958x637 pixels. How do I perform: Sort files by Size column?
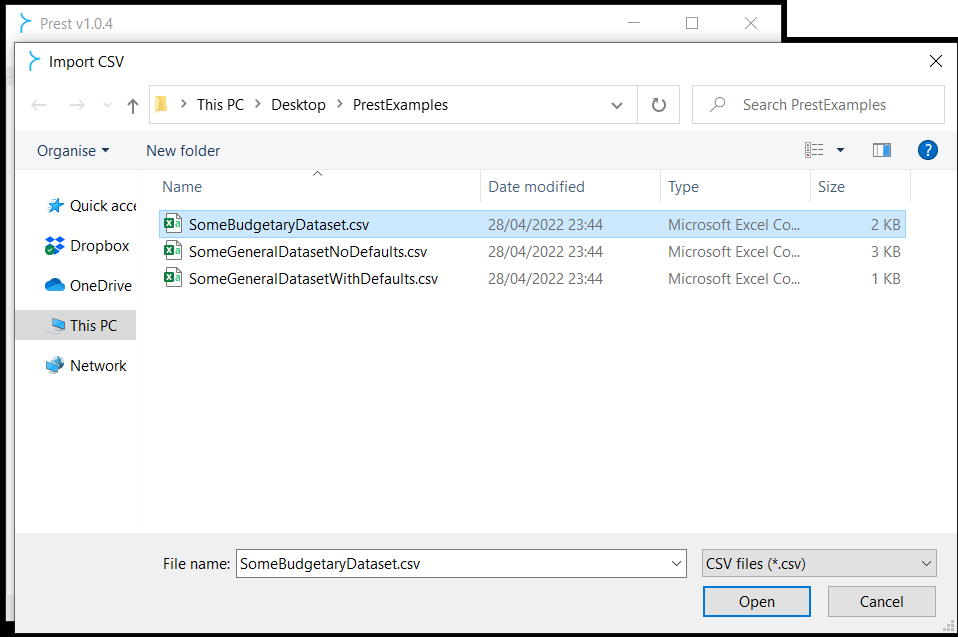click(x=861, y=187)
